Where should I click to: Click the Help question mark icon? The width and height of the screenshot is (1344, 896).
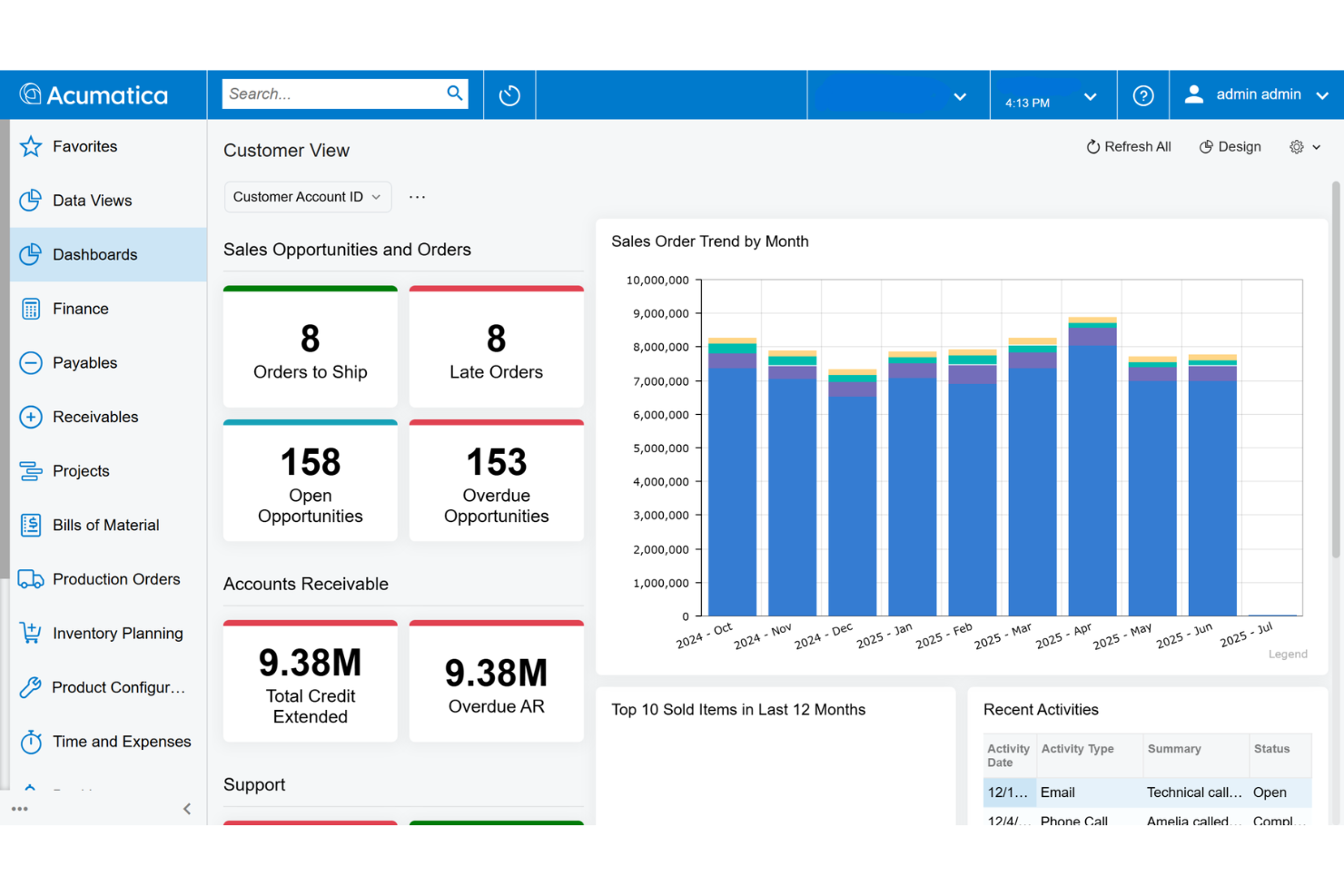click(x=1142, y=94)
